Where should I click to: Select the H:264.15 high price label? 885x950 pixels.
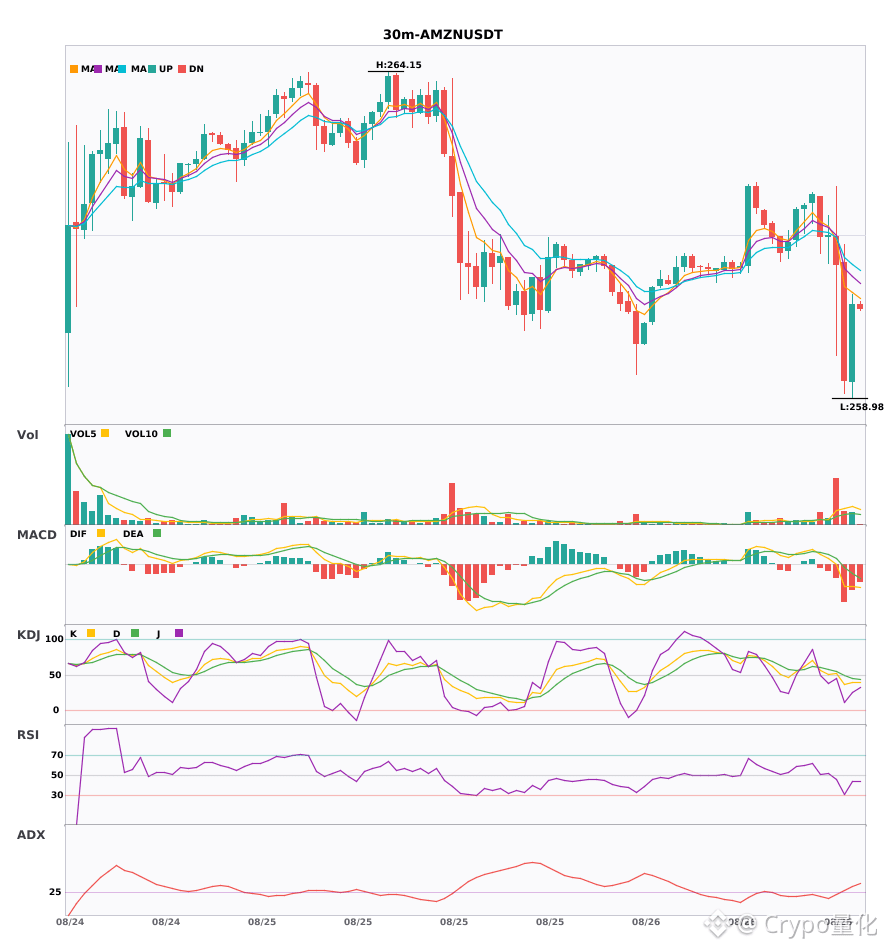tap(399, 65)
